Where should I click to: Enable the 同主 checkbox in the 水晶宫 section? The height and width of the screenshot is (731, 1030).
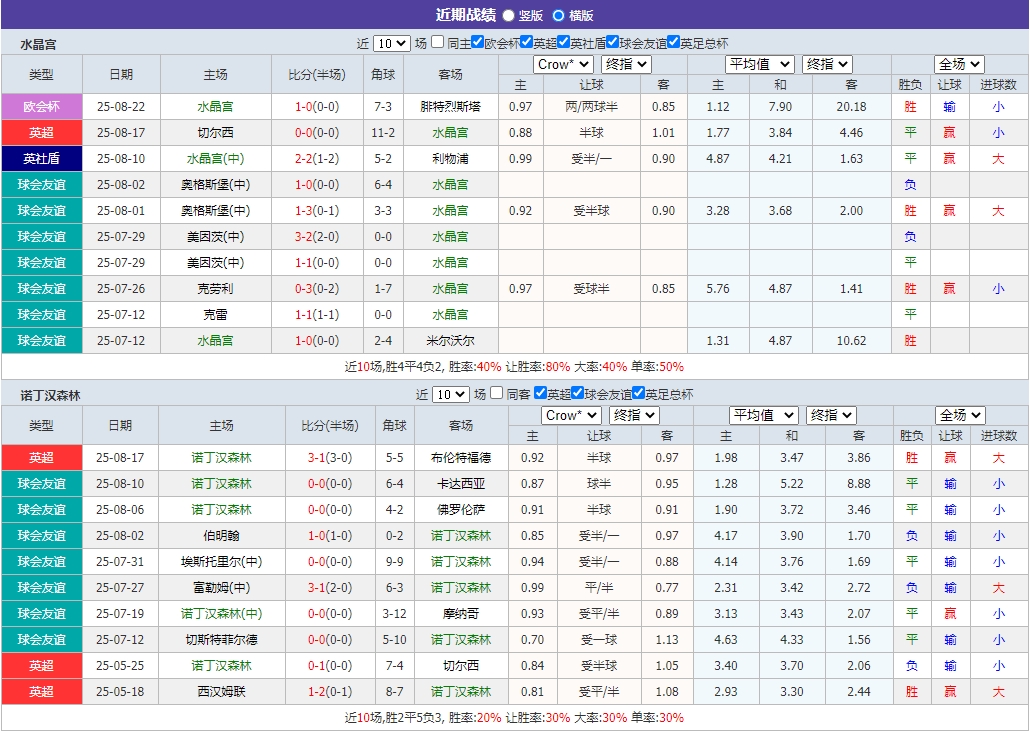pos(437,42)
